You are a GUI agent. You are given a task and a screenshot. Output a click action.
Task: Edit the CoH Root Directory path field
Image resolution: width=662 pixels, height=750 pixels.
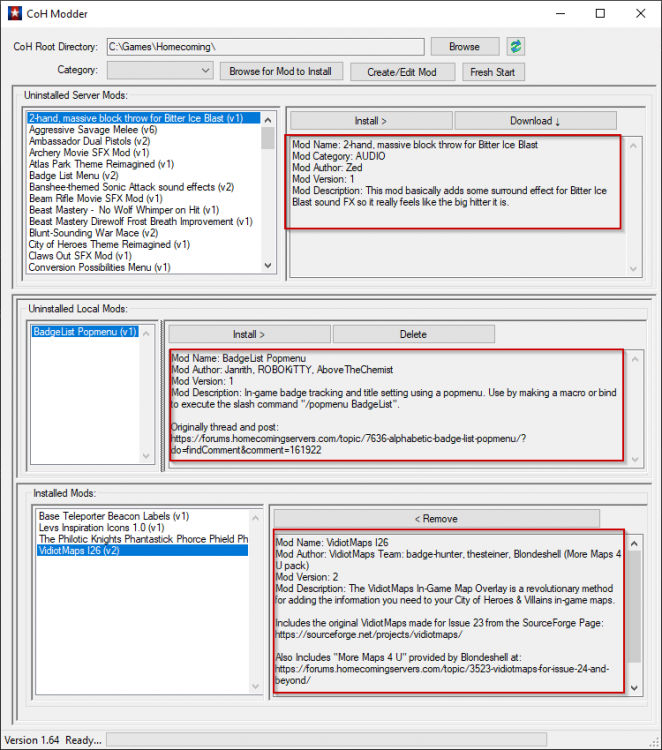pyautogui.click(x=263, y=47)
